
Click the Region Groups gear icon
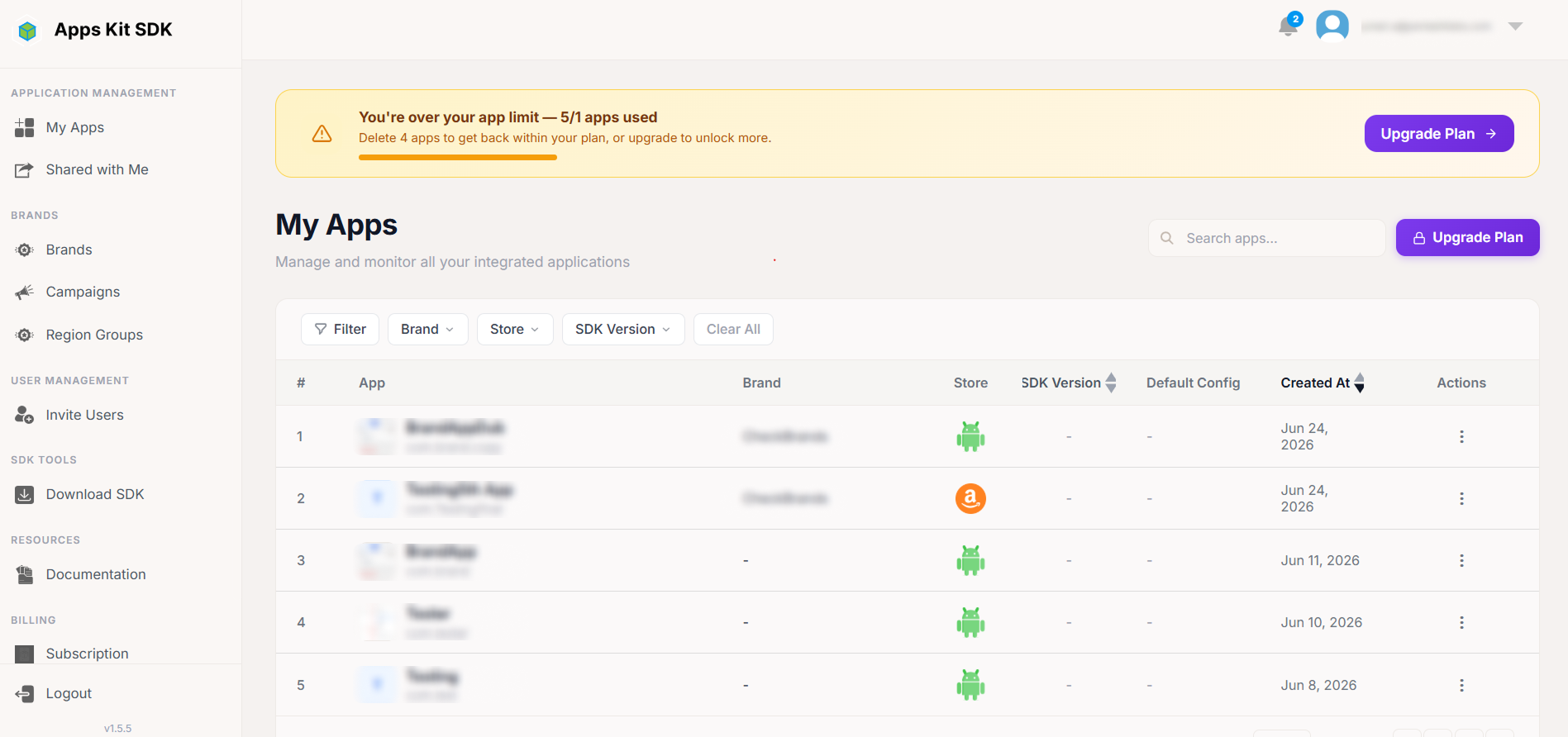25,335
